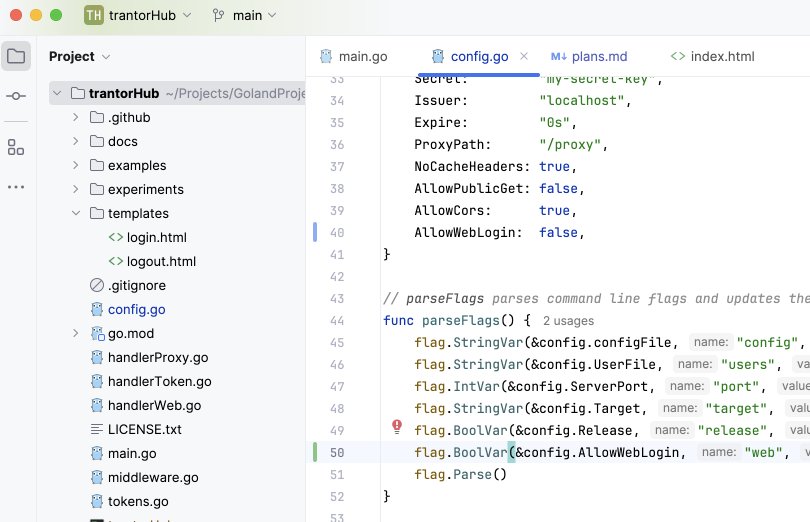Click the AllowWebLogin false value
The width and height of the screenshot is (810, 522).
tap(558, 233)
